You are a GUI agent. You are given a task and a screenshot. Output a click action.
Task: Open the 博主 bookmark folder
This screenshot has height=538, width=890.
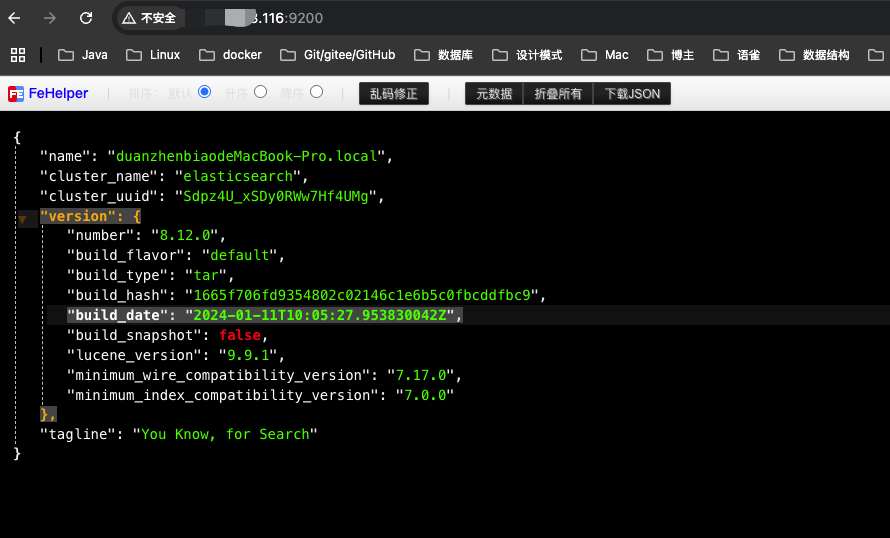(x=671, y=55)
